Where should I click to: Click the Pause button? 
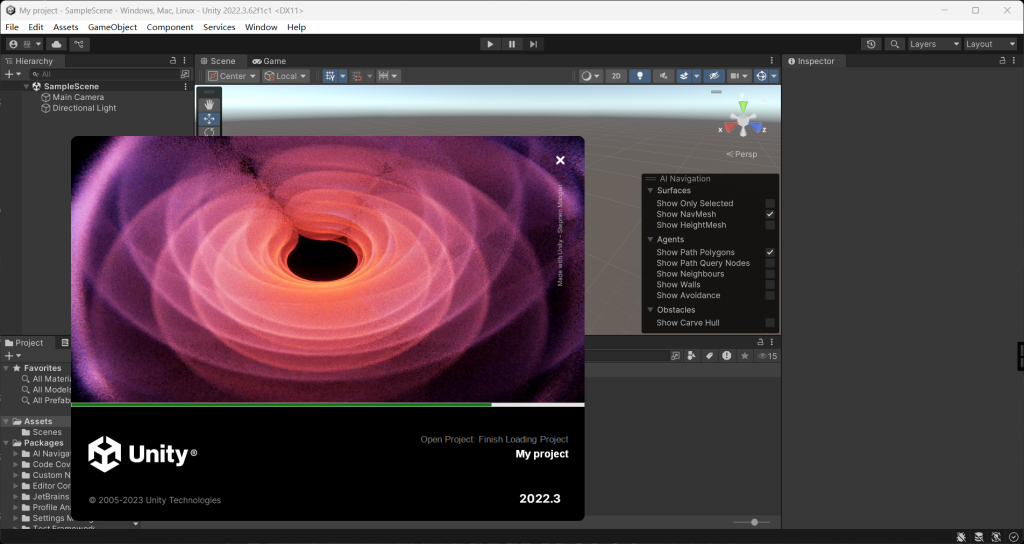(x=511, y=44)
